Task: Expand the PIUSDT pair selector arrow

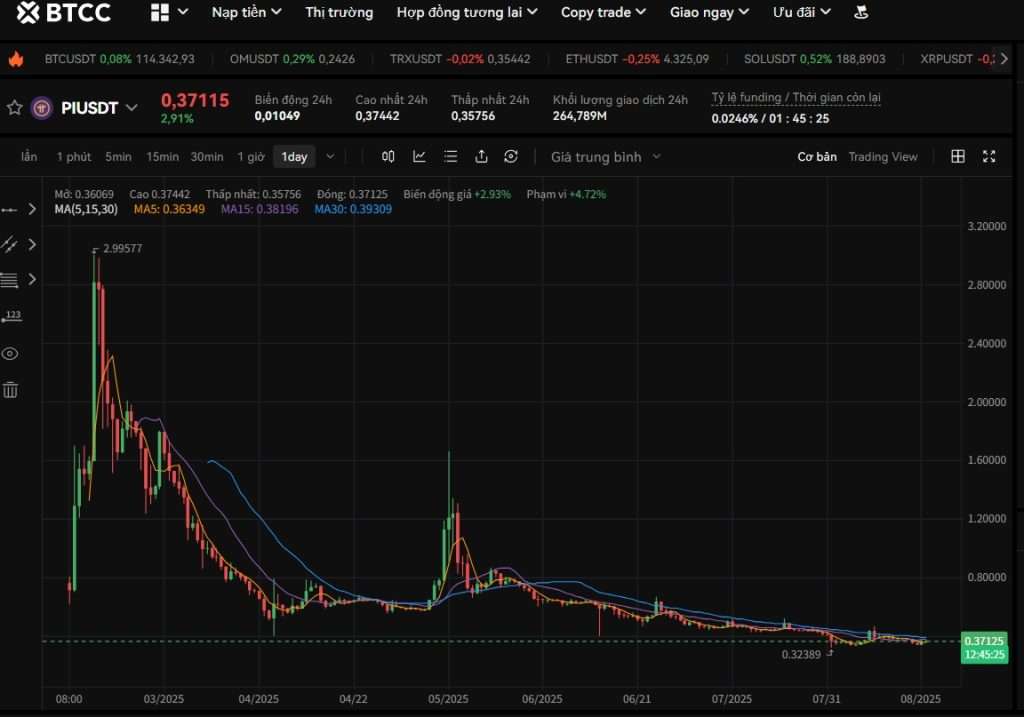Action: pos(132,107)
